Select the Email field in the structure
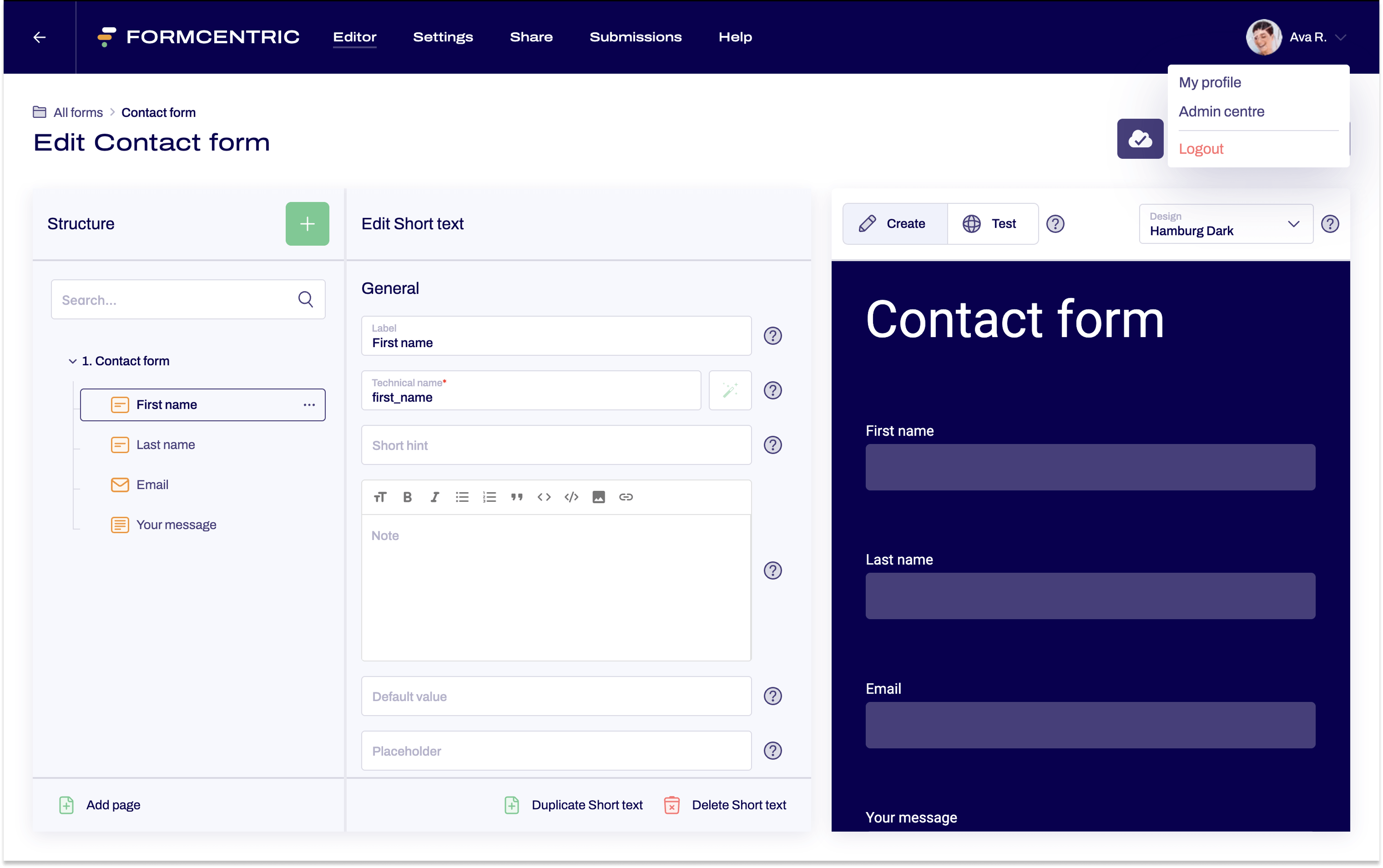The image size is (1383, 868). click(x=152, y=484)
